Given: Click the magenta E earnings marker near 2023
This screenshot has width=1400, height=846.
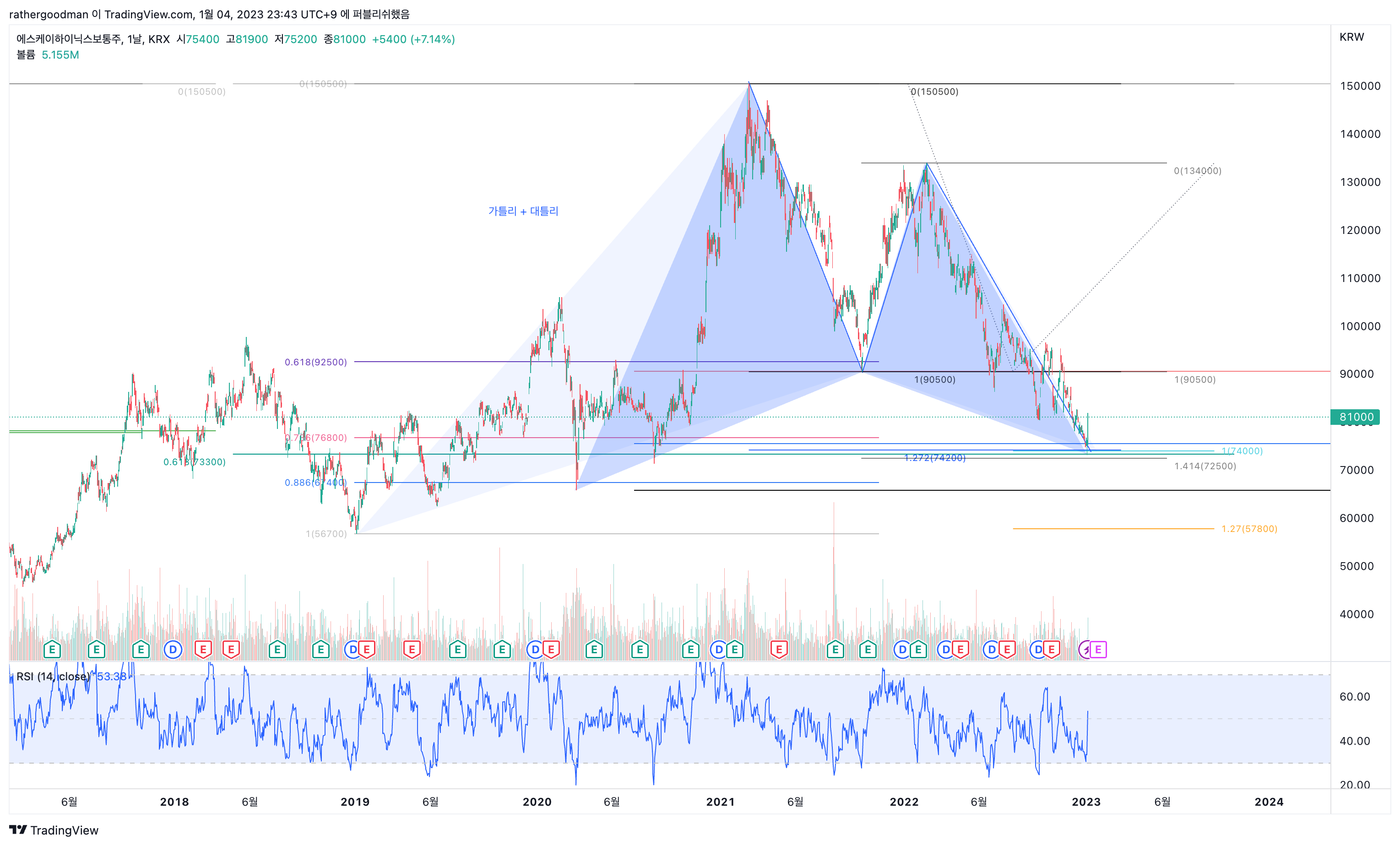Looking at the screenshot, I should click(1098, 650).
